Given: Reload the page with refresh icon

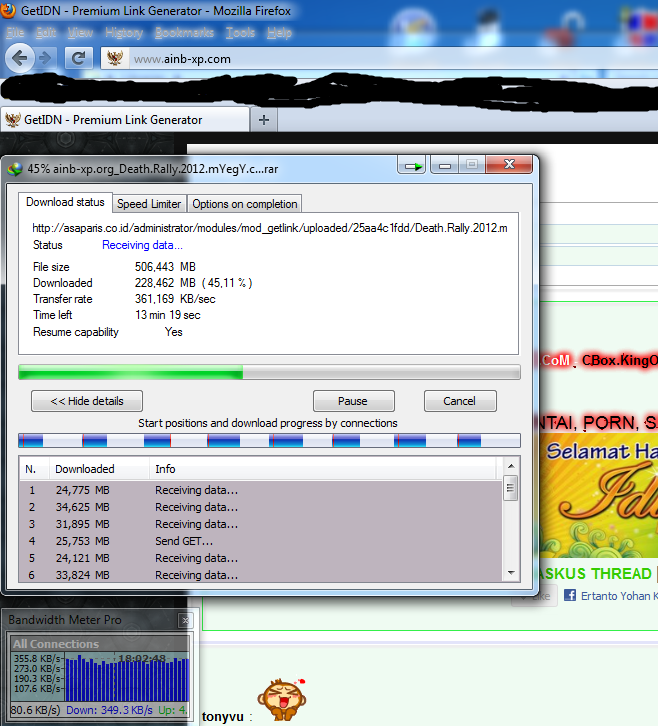Looking at the screenshot, I should tap(78, 58).
